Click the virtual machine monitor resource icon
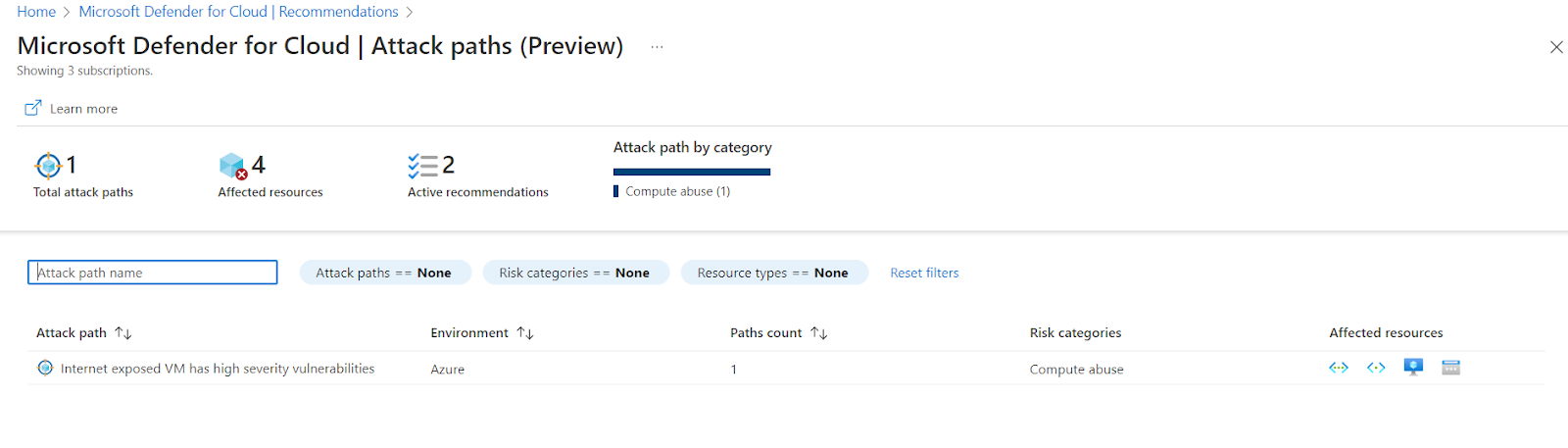 tap(1413, 367)
